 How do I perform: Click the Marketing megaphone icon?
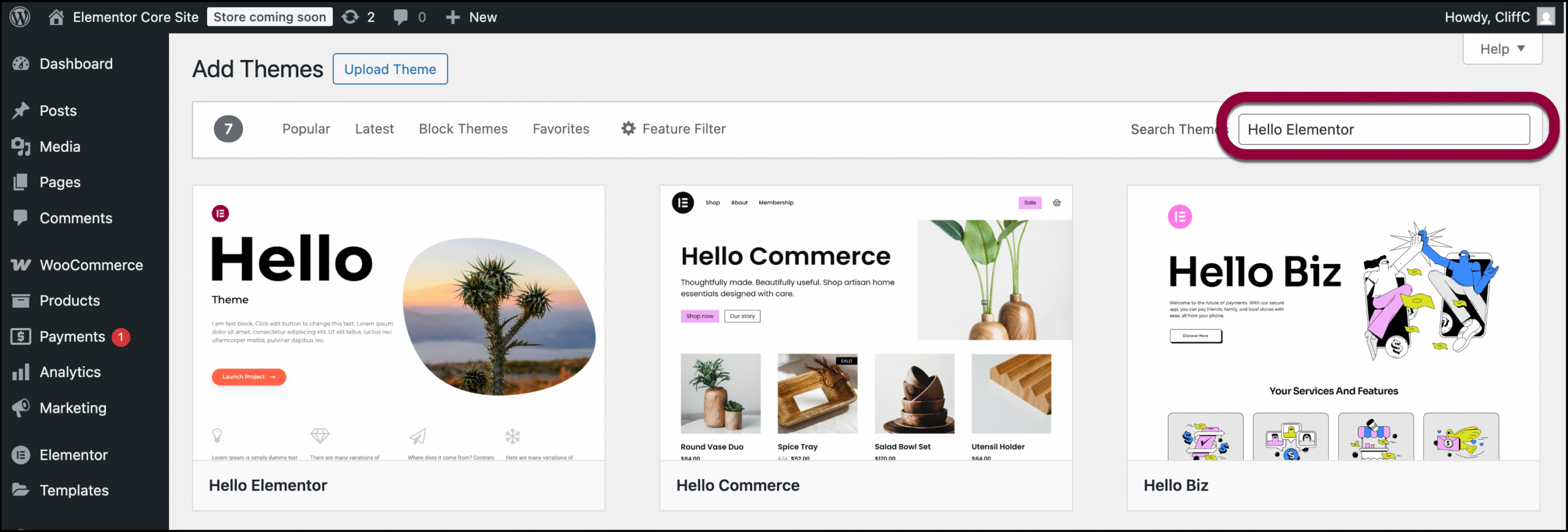[21, 408]
